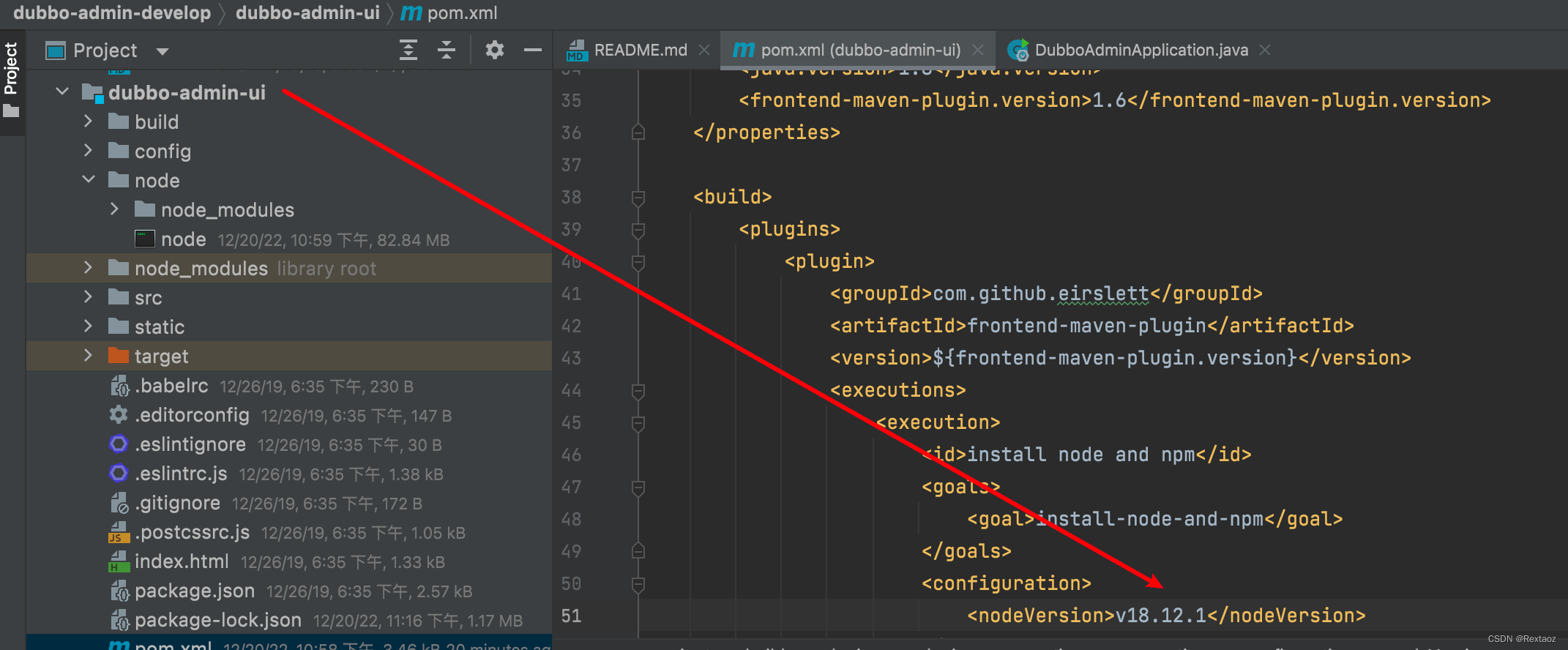The width and height of the screenshot is (1568, 650).
Task: Select the .babelrc file
Action: tap(171, 386)
